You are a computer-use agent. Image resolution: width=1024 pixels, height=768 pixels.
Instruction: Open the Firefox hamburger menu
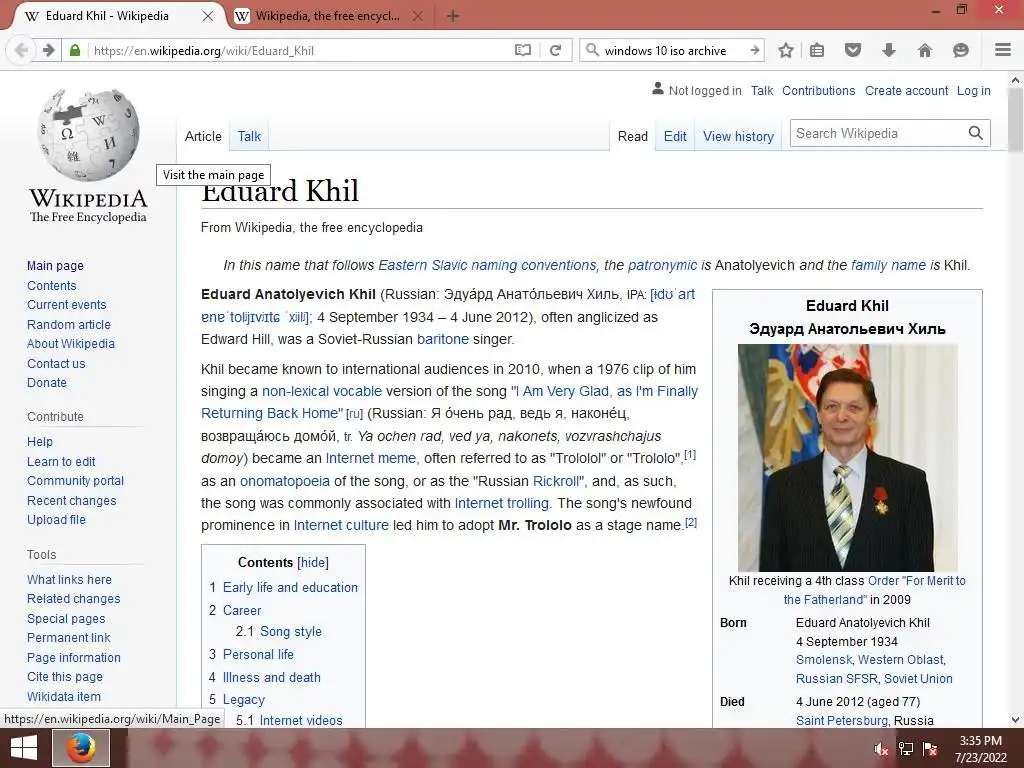(x=1003, y=50)
